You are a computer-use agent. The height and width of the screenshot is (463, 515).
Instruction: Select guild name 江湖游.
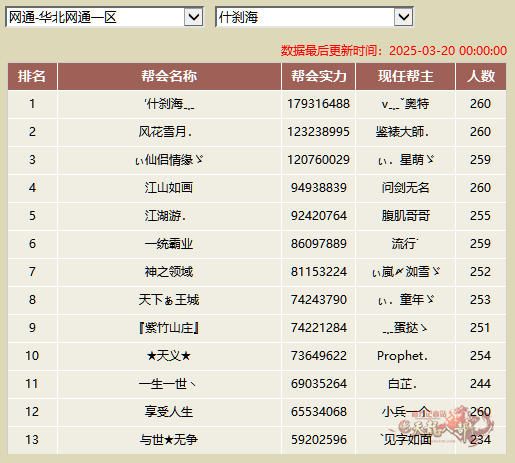165,216
